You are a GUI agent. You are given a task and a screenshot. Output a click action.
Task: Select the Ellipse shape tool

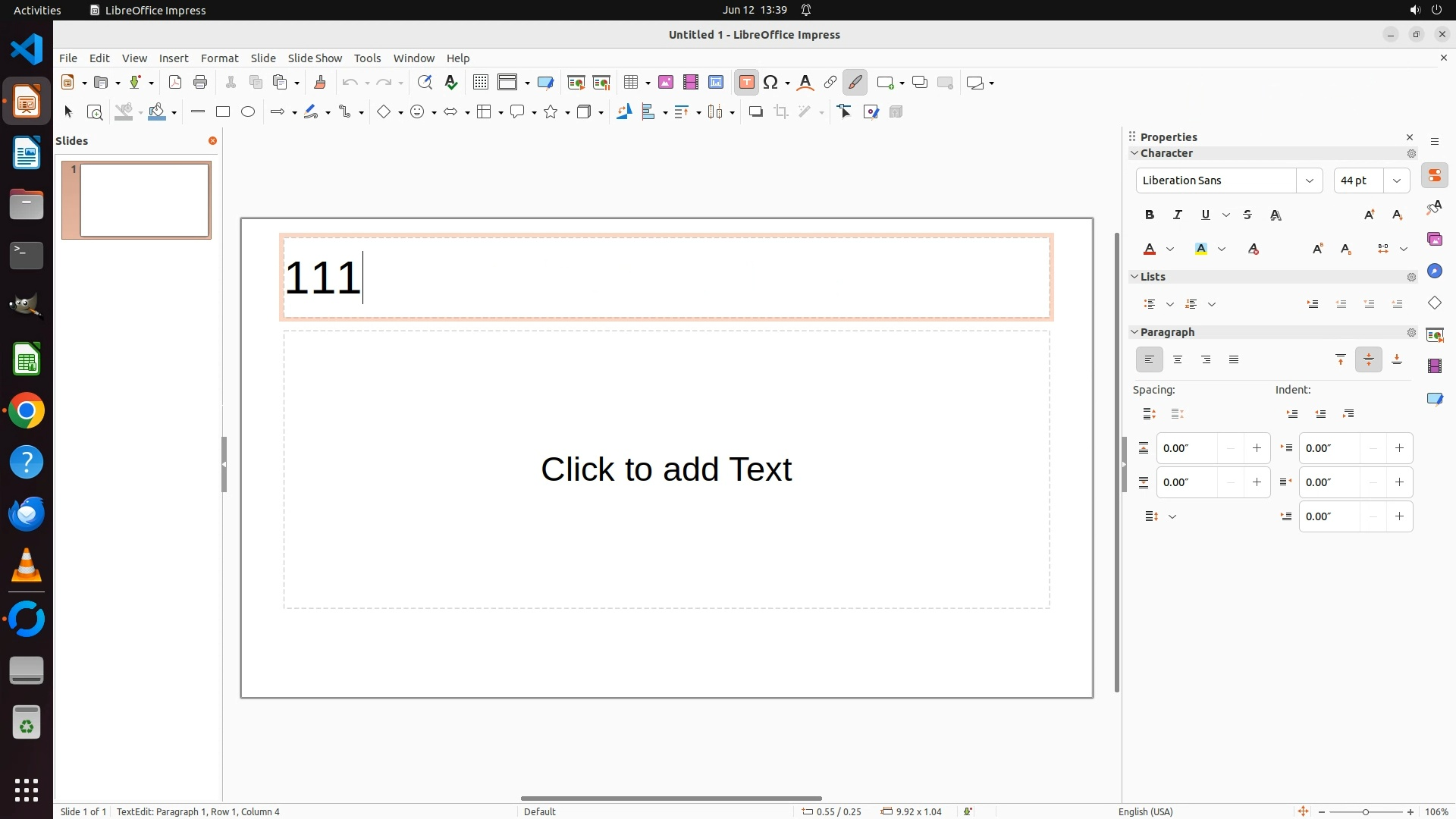(248, 112)
